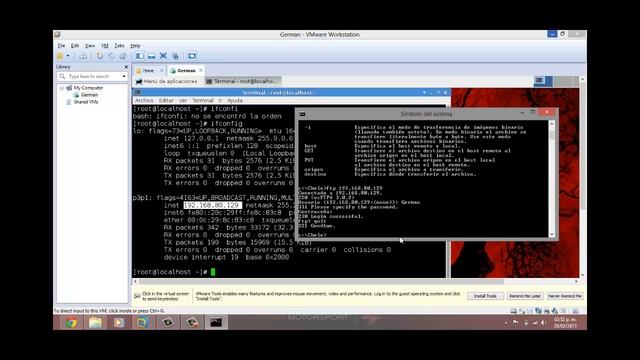Open the Menú de aplicaciones in guest
640x360 pixels.
(167, 81)
